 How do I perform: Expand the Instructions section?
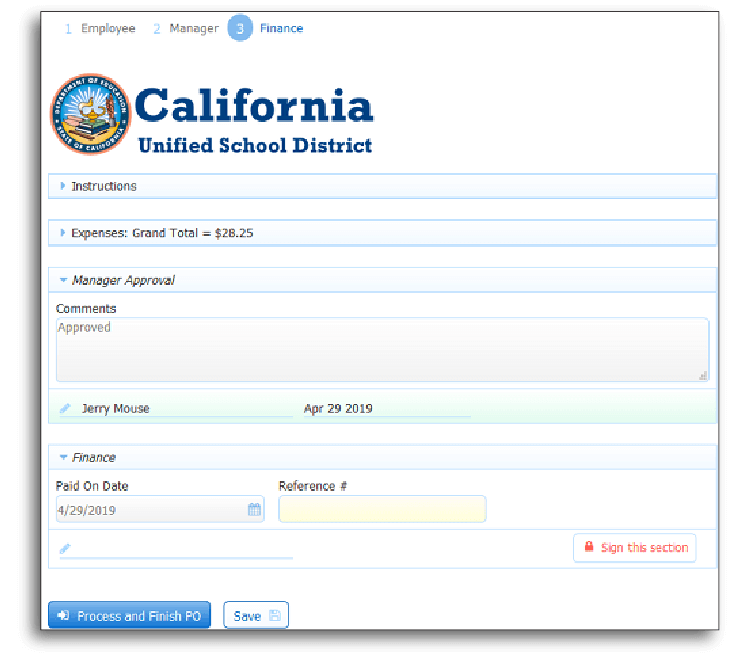(x=382, y=186)
